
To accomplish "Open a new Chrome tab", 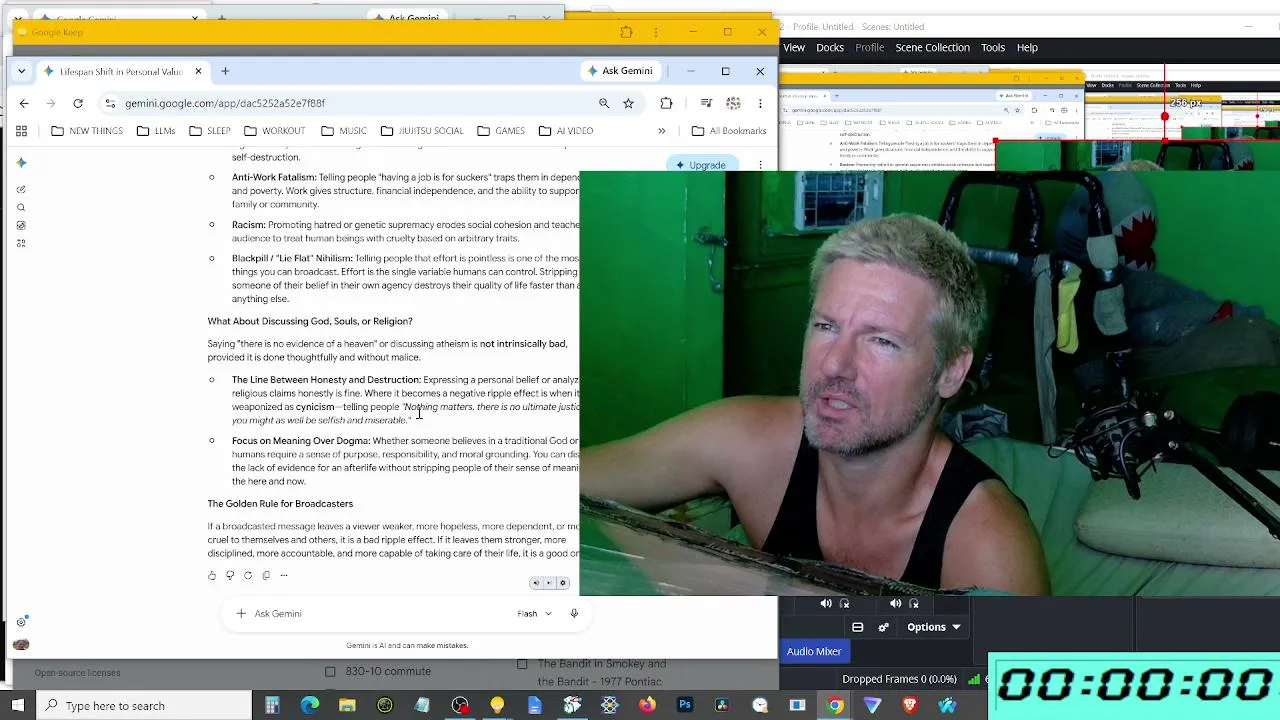I will [x=225, y=71].
